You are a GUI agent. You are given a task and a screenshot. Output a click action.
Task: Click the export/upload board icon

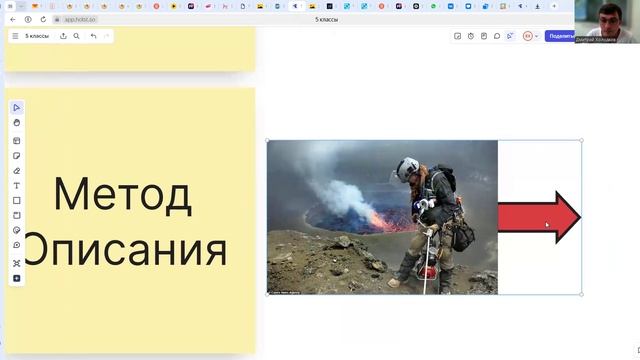pos(63,36)
